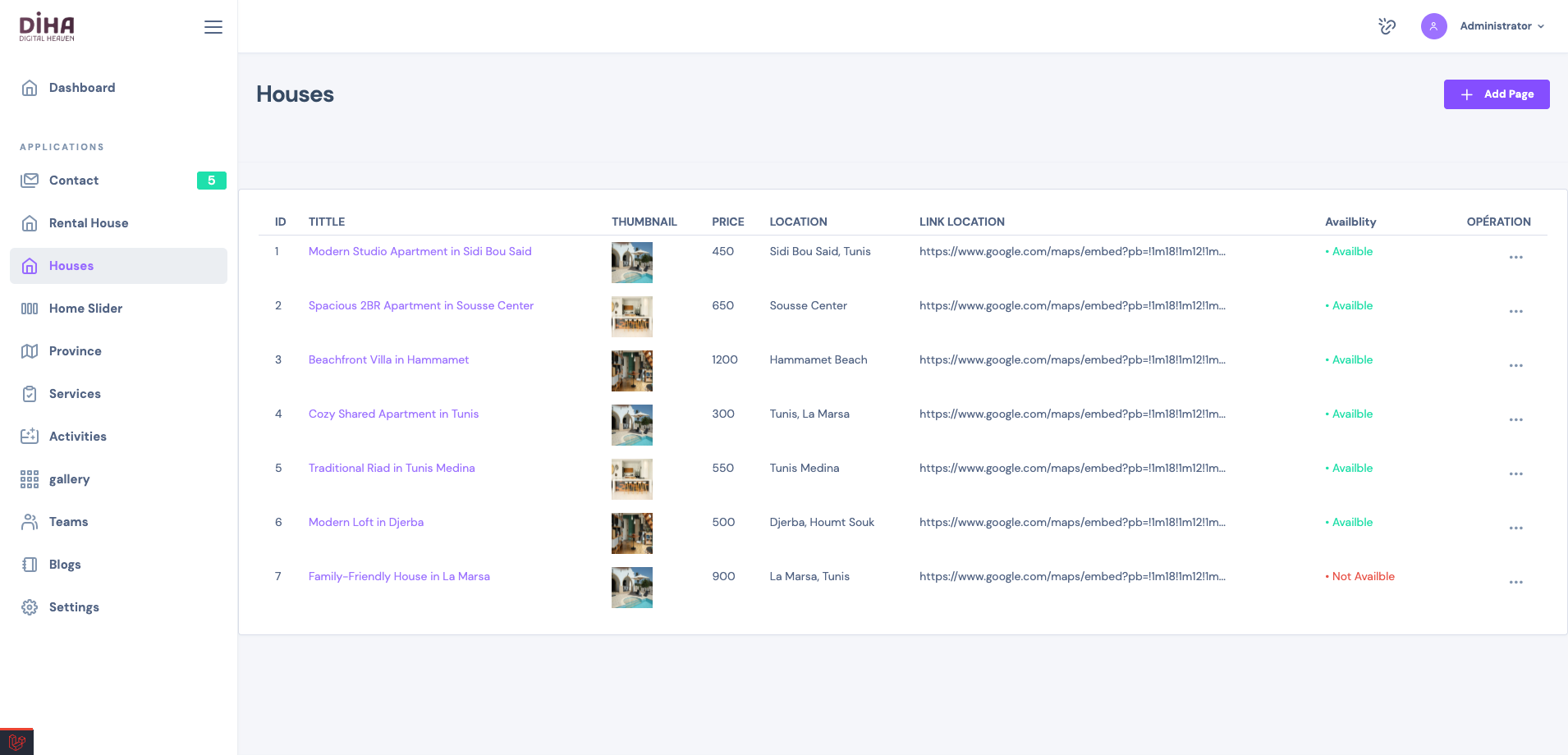The height and width of the screenshot is (755, 1568).
Task: Open Cozy Shared Apartment in Tunis link
Action: (x=393, y=414)
